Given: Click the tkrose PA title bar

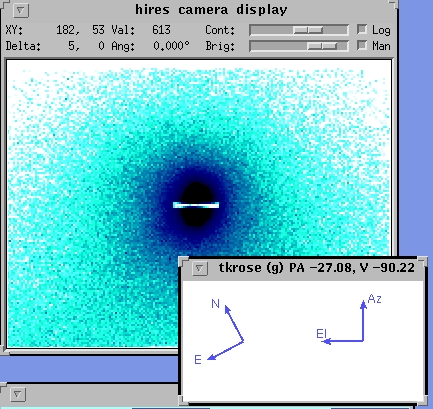Looking at the screenshot, I should pos(316,268).
